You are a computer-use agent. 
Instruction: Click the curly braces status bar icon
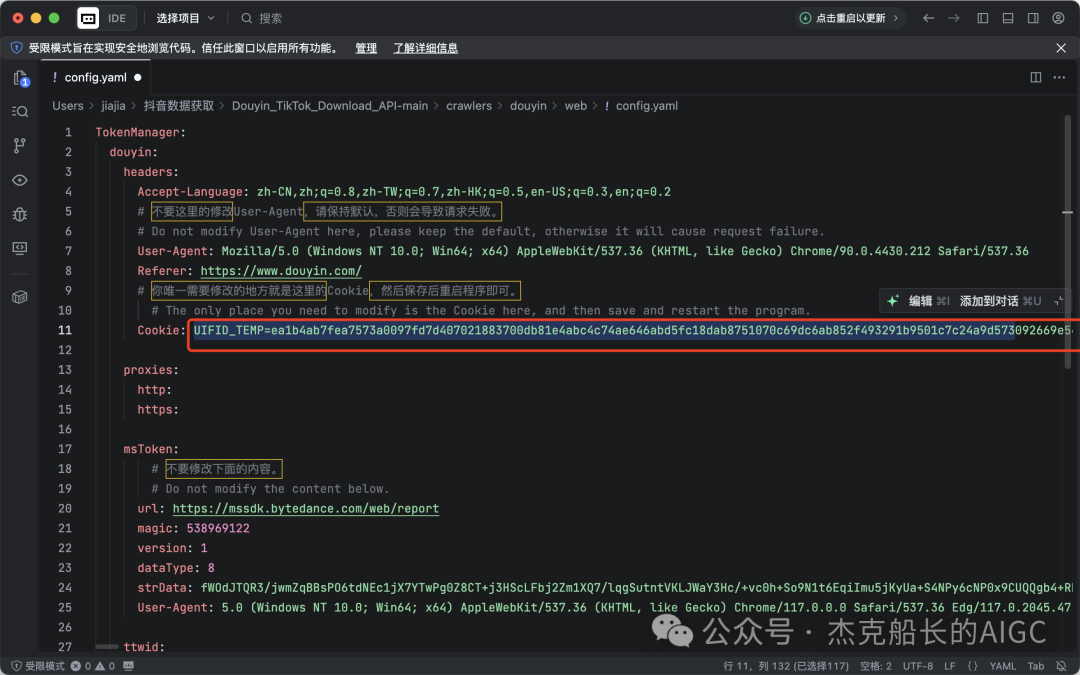point(973,666)
